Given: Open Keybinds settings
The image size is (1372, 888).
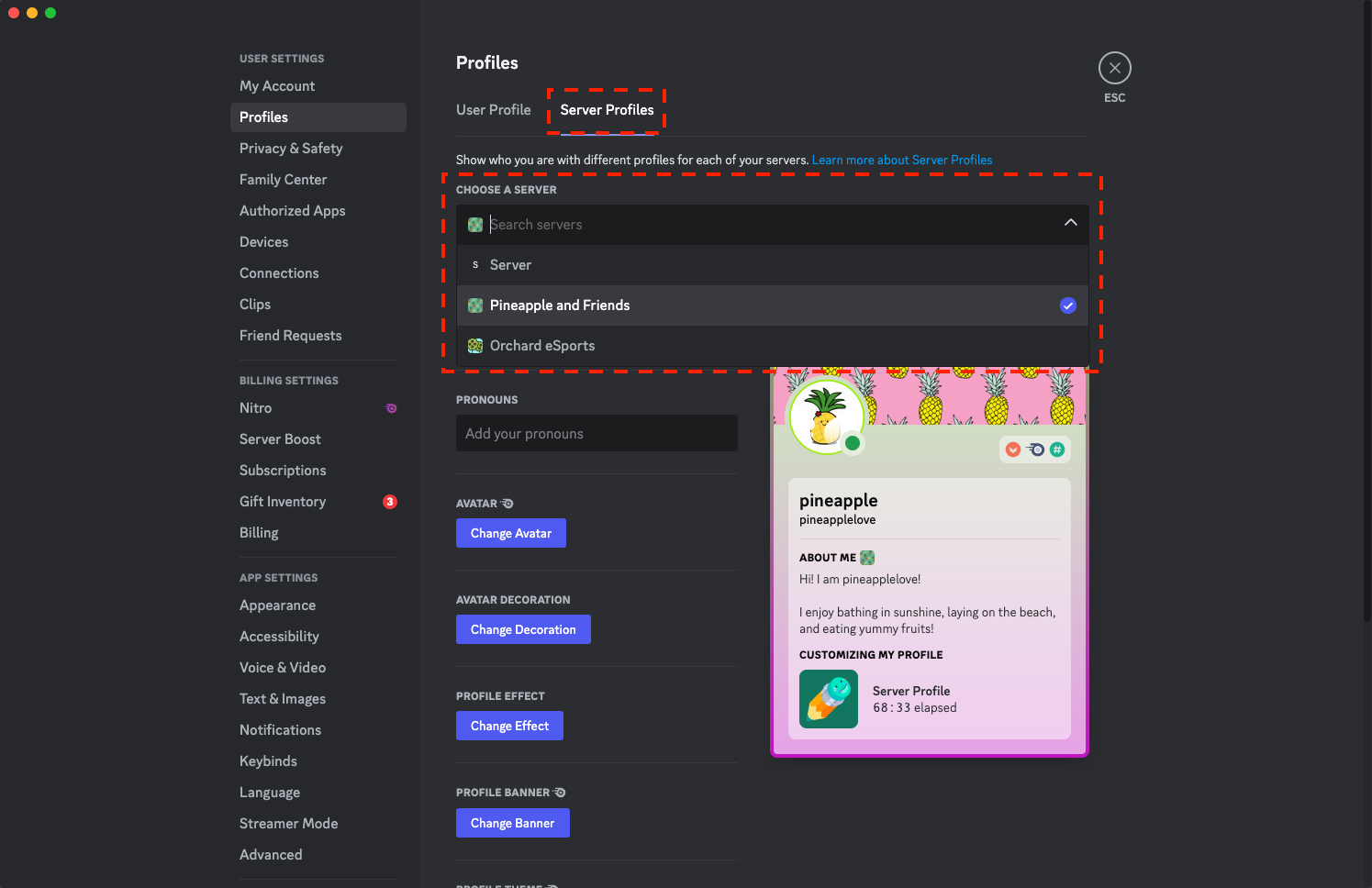Looking at the screenshot, I should point(318,761).
